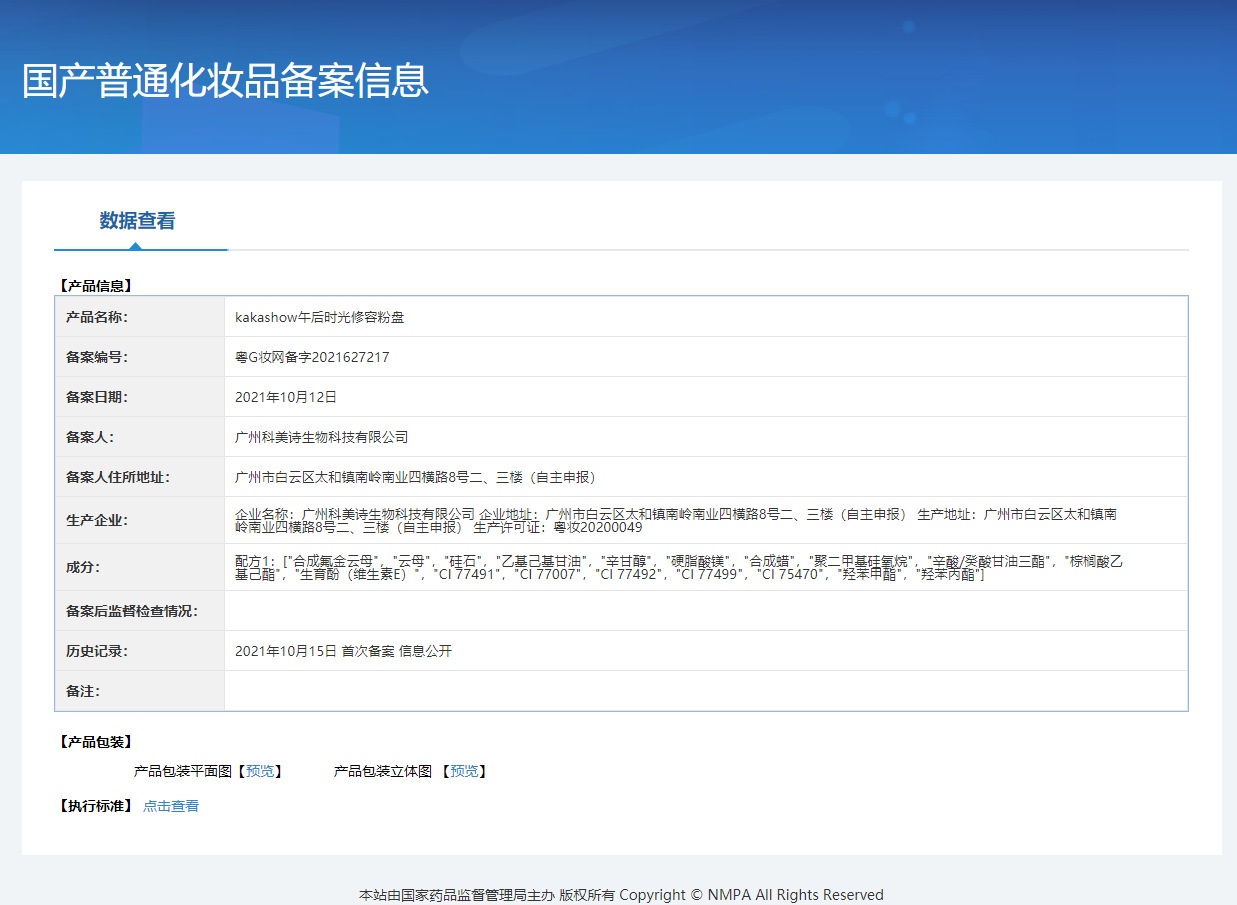Image resolution: width=1237 pixels, height=905 pixels.
Task: Click the filing date 2021年10月12日
Action: tap(286, 397)
